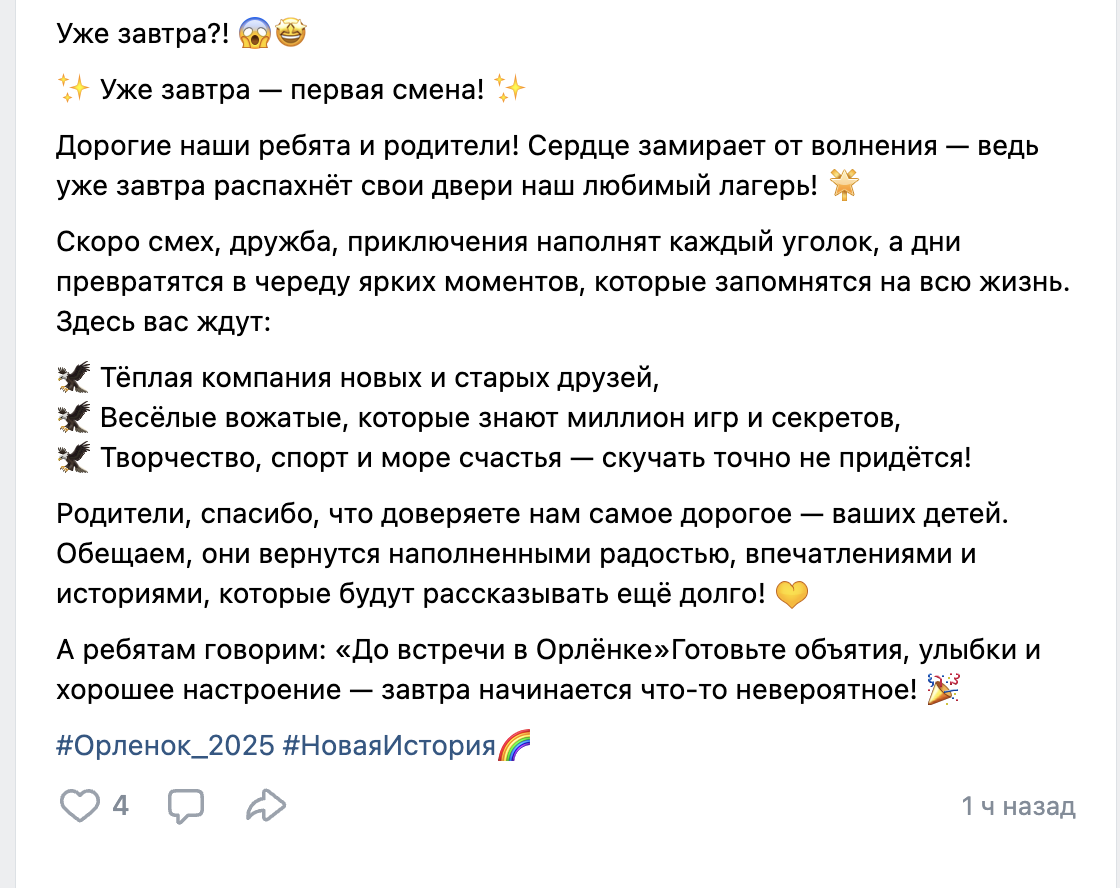This screenshot has width=1120, height=888.
Task: Click the party popper emoji
Action: 943,689
